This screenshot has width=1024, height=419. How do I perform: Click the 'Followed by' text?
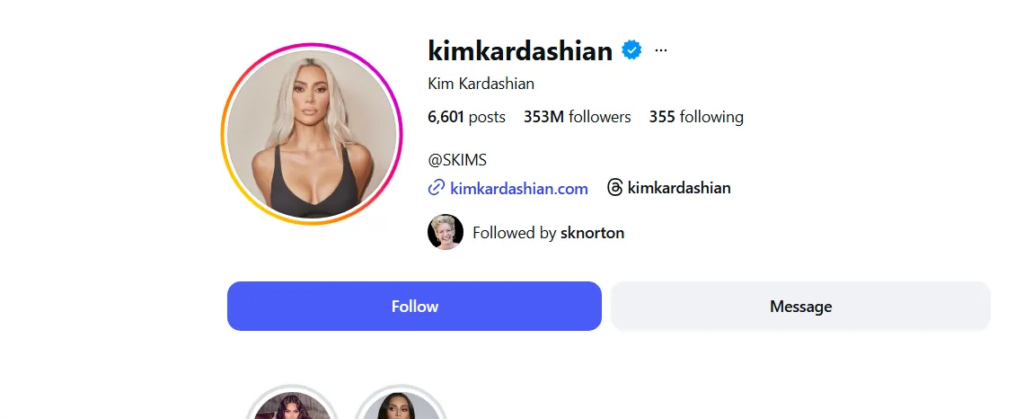pyautogui.click(x=514, y=232)
